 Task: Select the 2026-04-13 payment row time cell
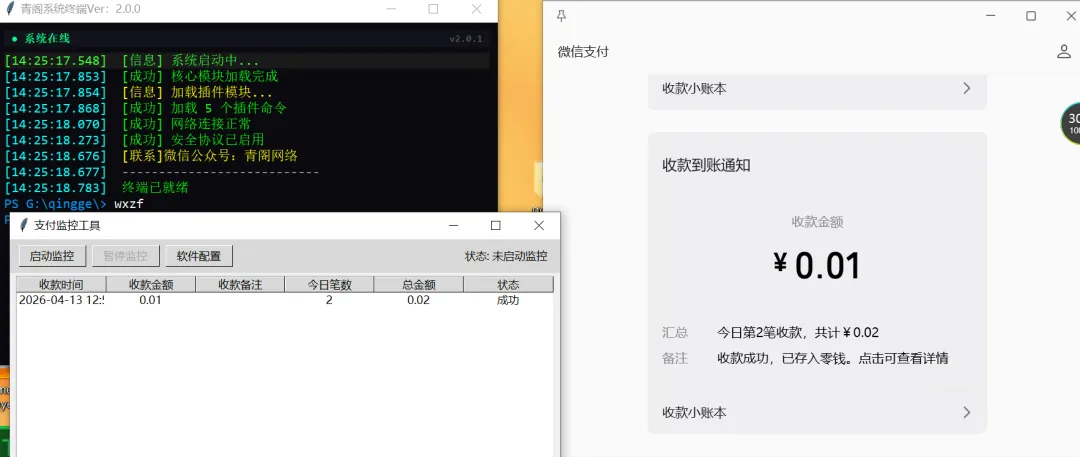click(x=61, y=300)
